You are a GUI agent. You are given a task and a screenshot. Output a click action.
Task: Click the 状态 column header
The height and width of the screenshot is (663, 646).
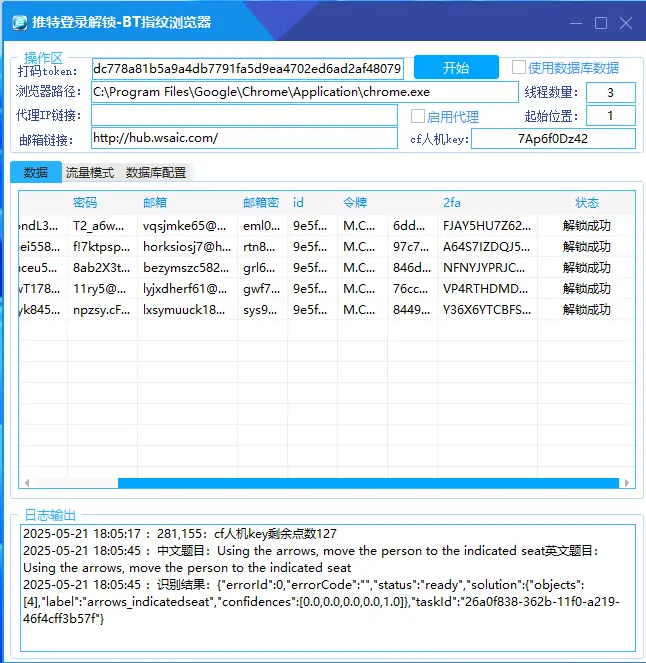pyautogui.click(x=587, y=203)
